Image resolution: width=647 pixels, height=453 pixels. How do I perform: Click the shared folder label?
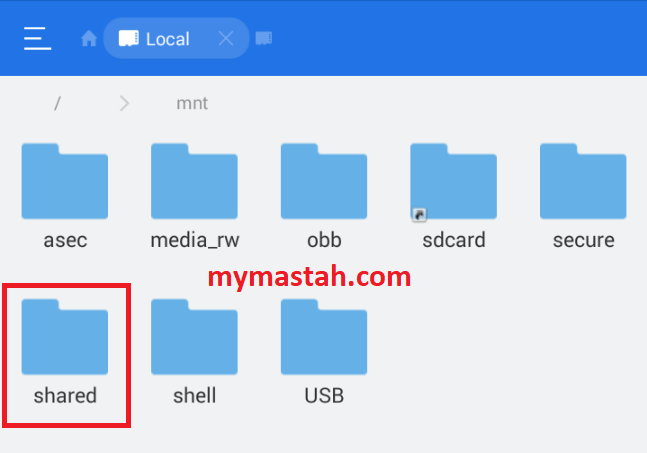(x=65, y=396)
